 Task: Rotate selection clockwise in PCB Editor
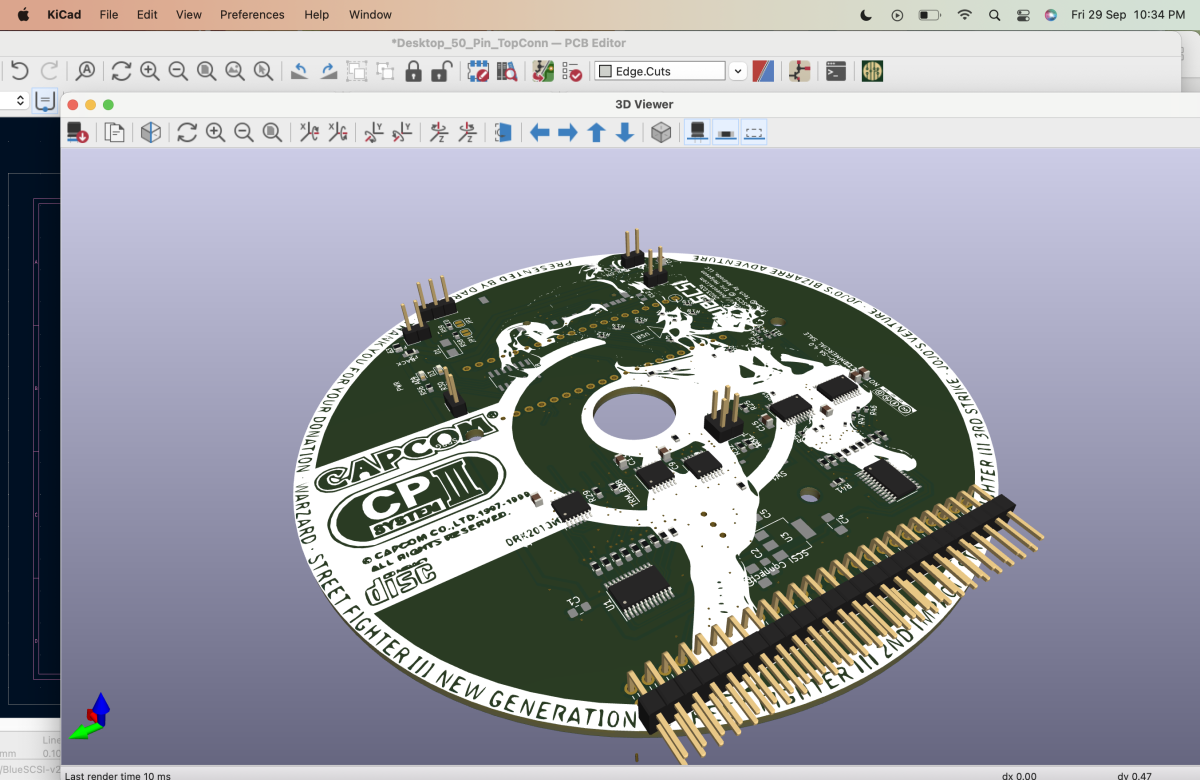(328, 71)
